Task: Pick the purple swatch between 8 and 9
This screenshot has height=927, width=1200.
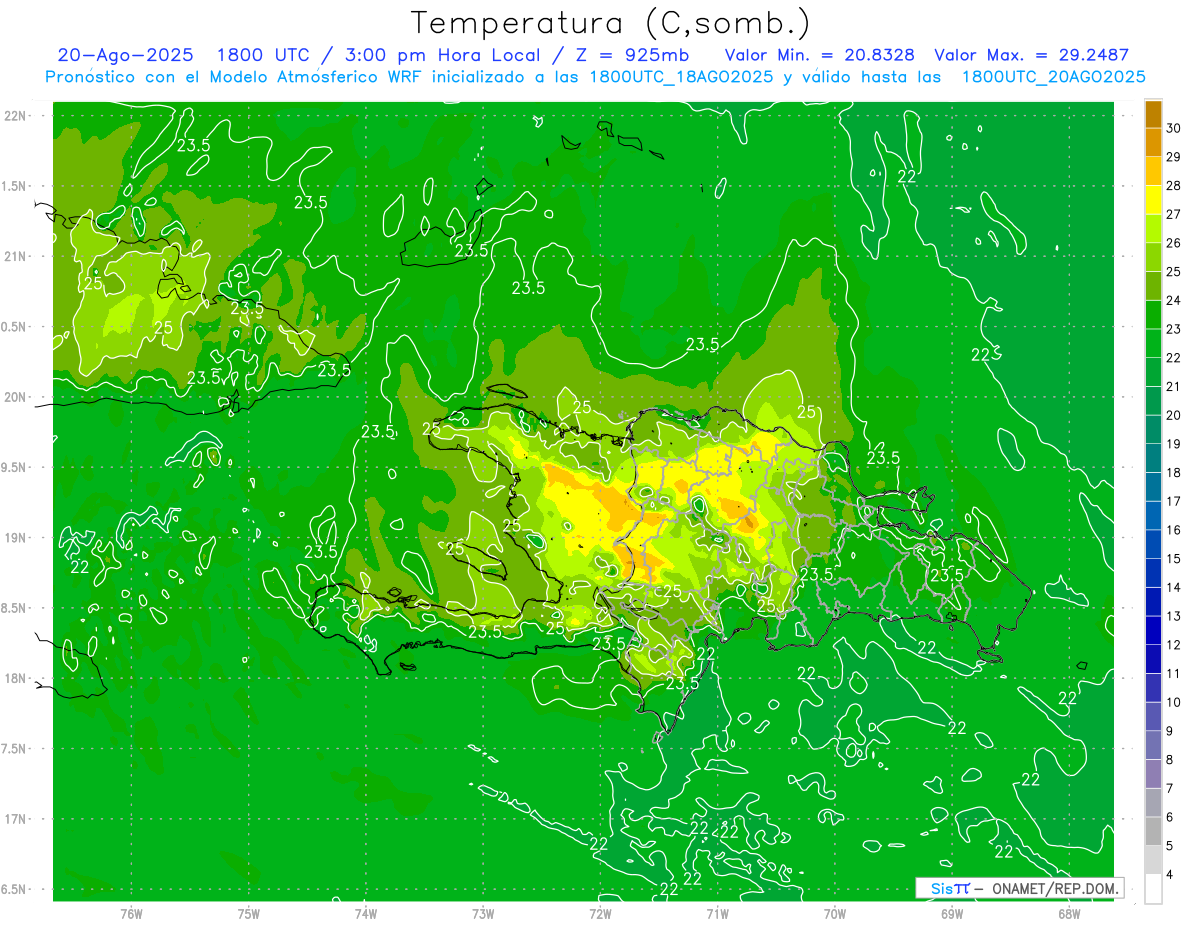Action: click(x=1153, y=745)
